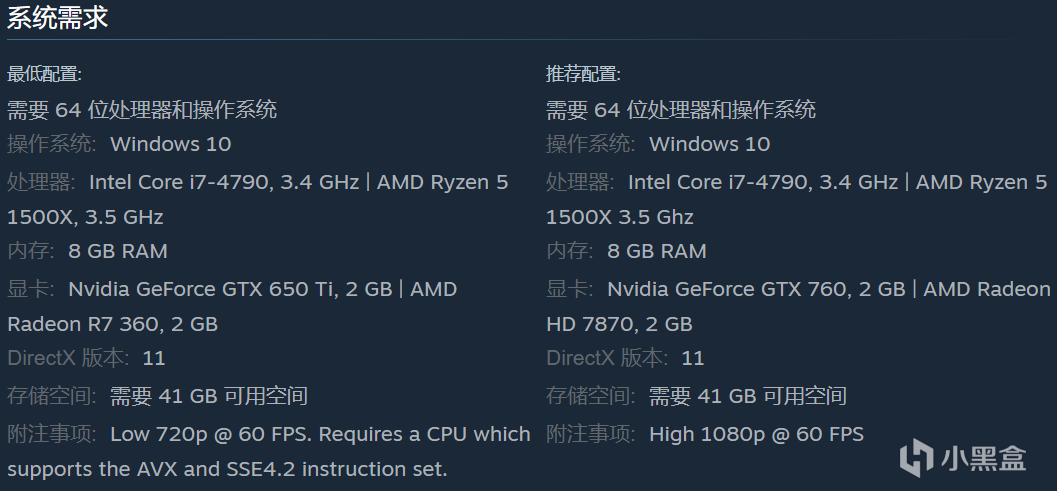Click the 小黑盒 logo icon

(916, 457)
